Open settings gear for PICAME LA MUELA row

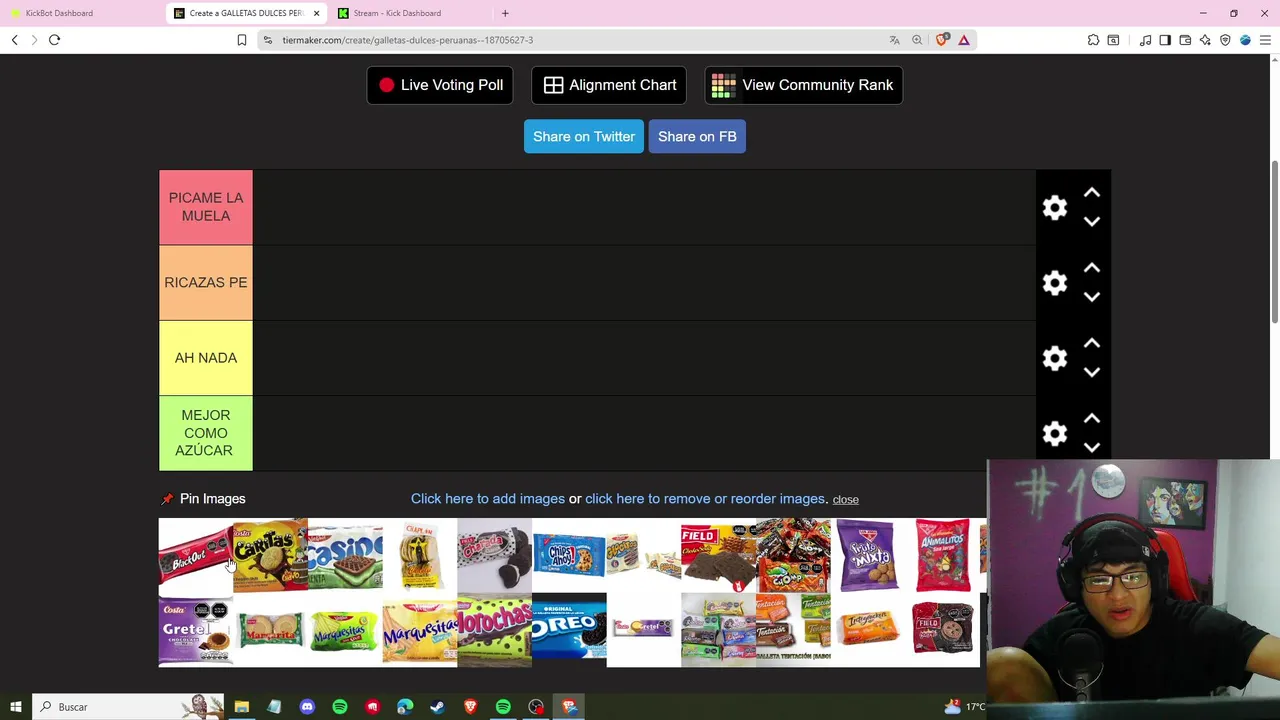tap(1055, 207)
